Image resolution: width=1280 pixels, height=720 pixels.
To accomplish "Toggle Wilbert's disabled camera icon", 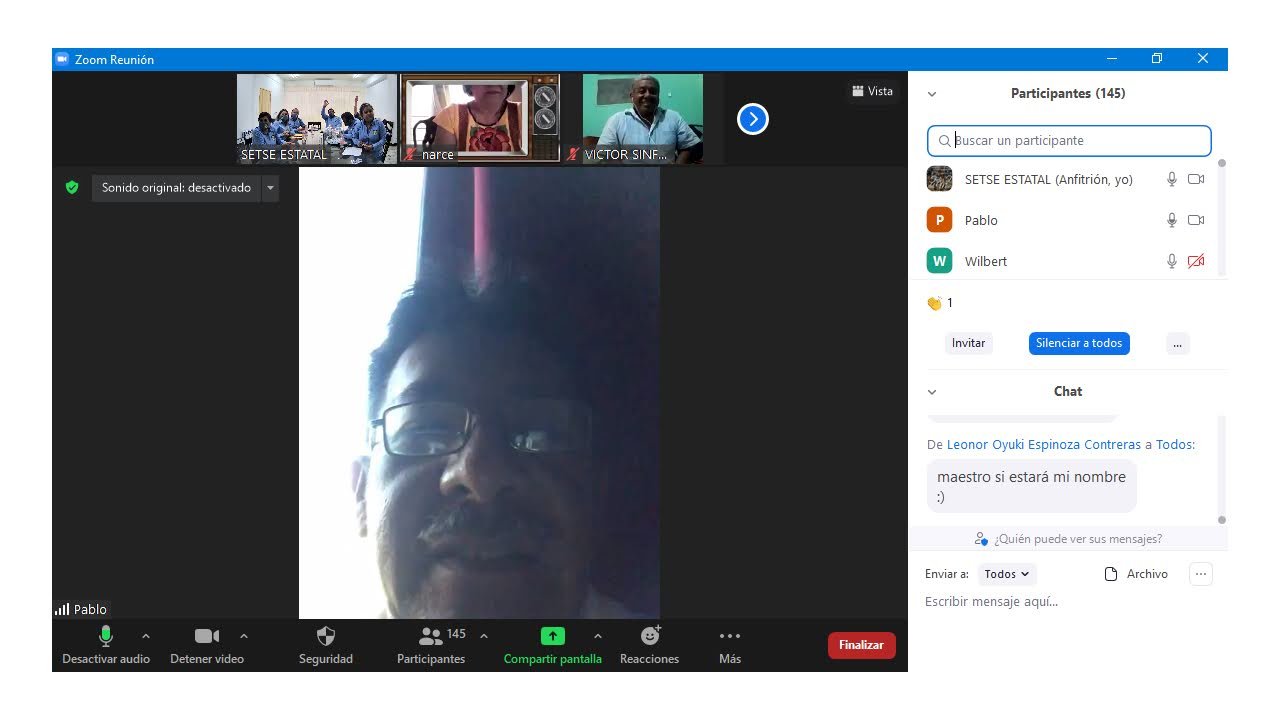I will (1196, 261).
